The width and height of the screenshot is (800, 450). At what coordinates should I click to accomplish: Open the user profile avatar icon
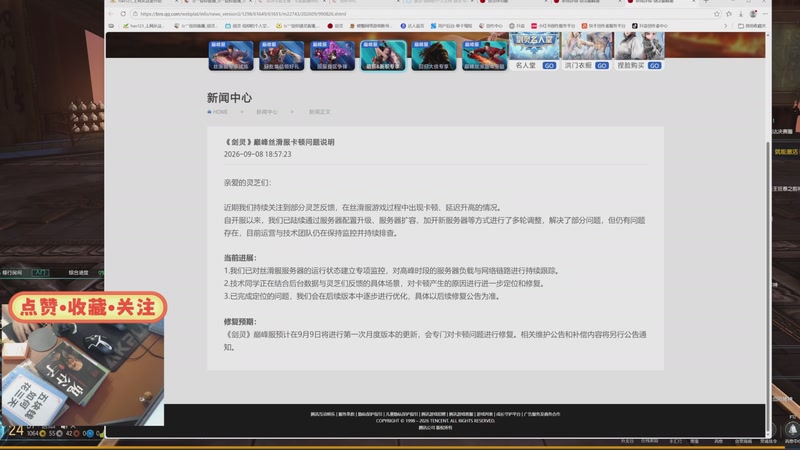753,14
